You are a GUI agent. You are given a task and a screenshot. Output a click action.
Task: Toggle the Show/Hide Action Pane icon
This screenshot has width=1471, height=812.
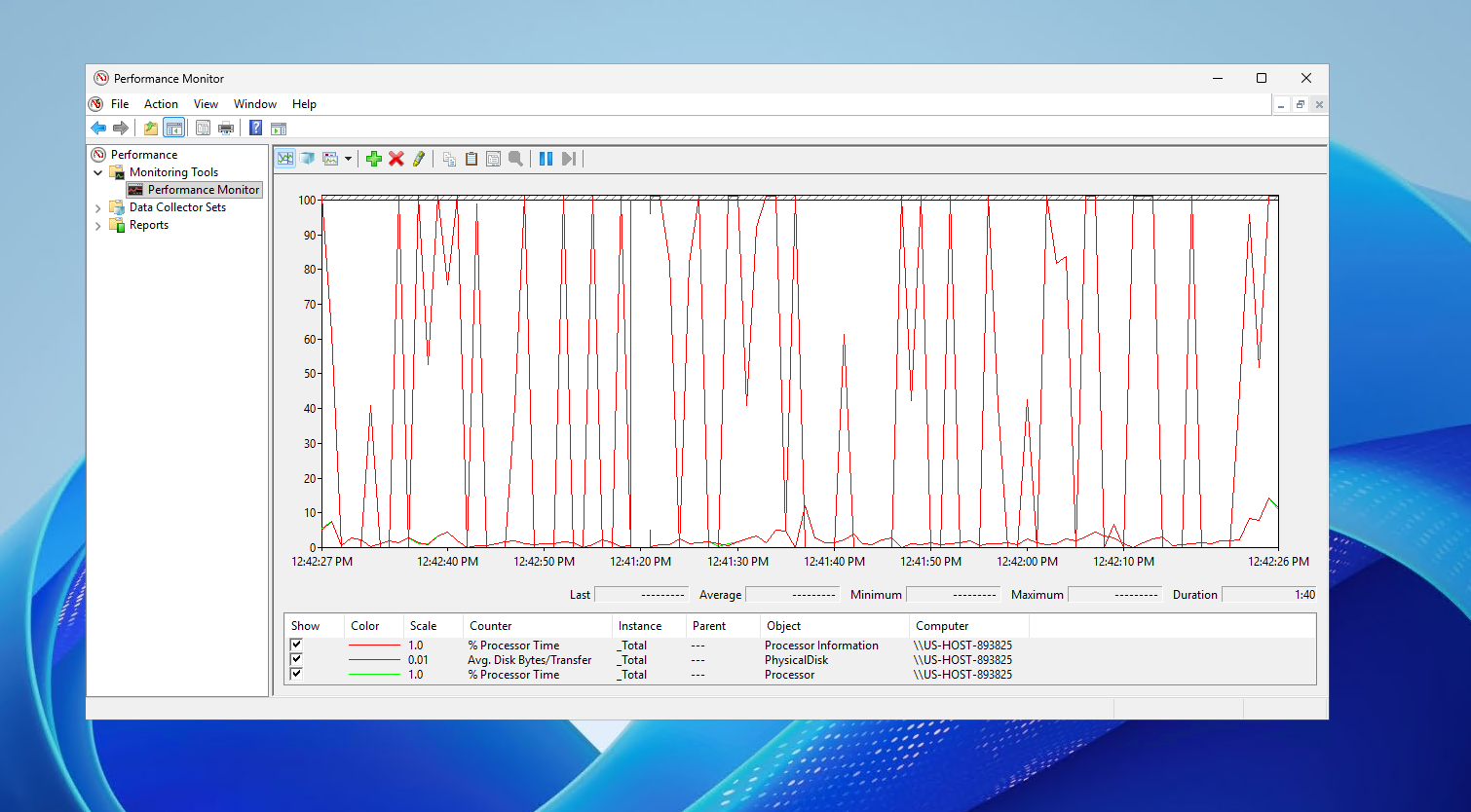click(x=279, y=129)
